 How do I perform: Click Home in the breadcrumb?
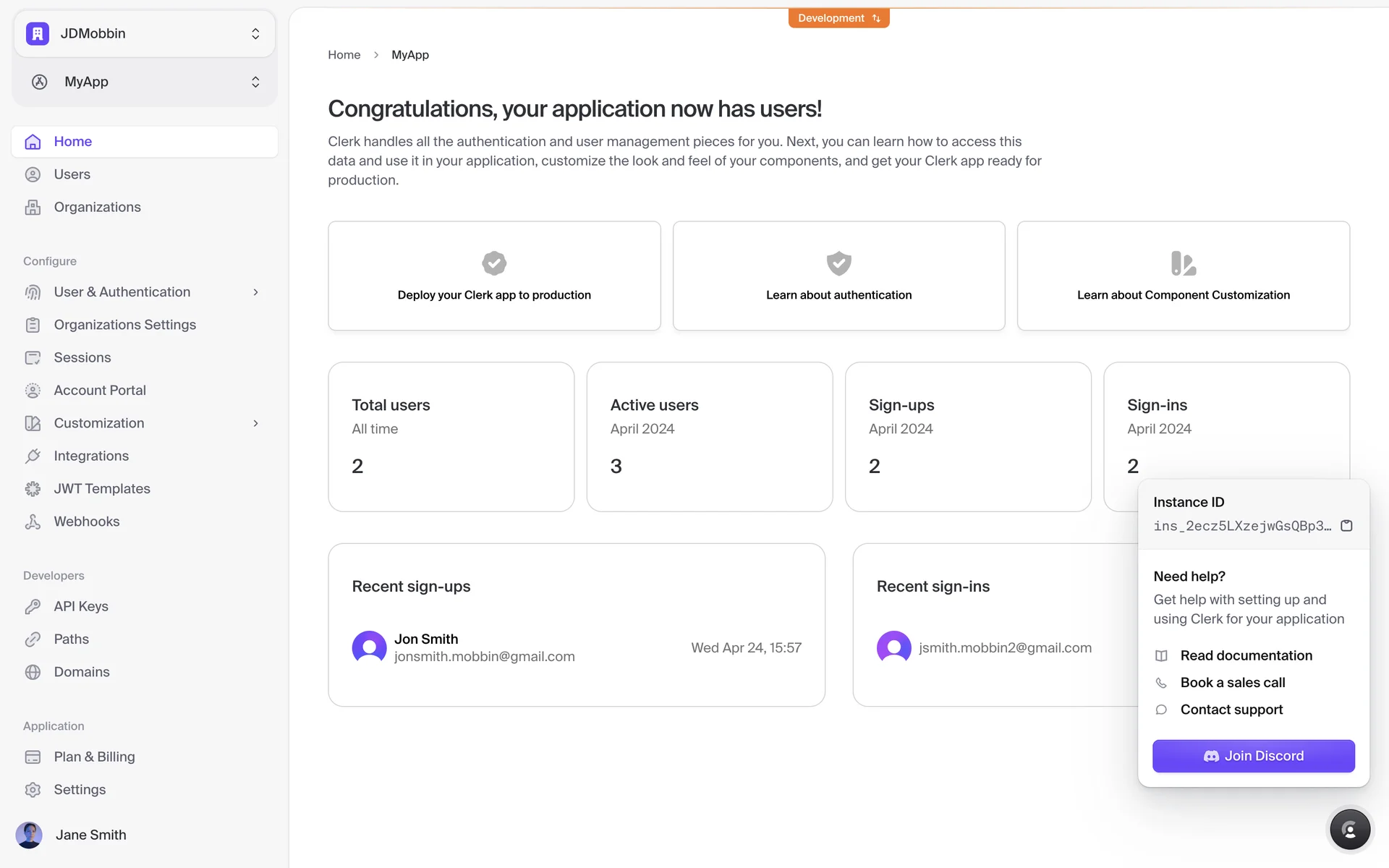click(x=344, y=55)
